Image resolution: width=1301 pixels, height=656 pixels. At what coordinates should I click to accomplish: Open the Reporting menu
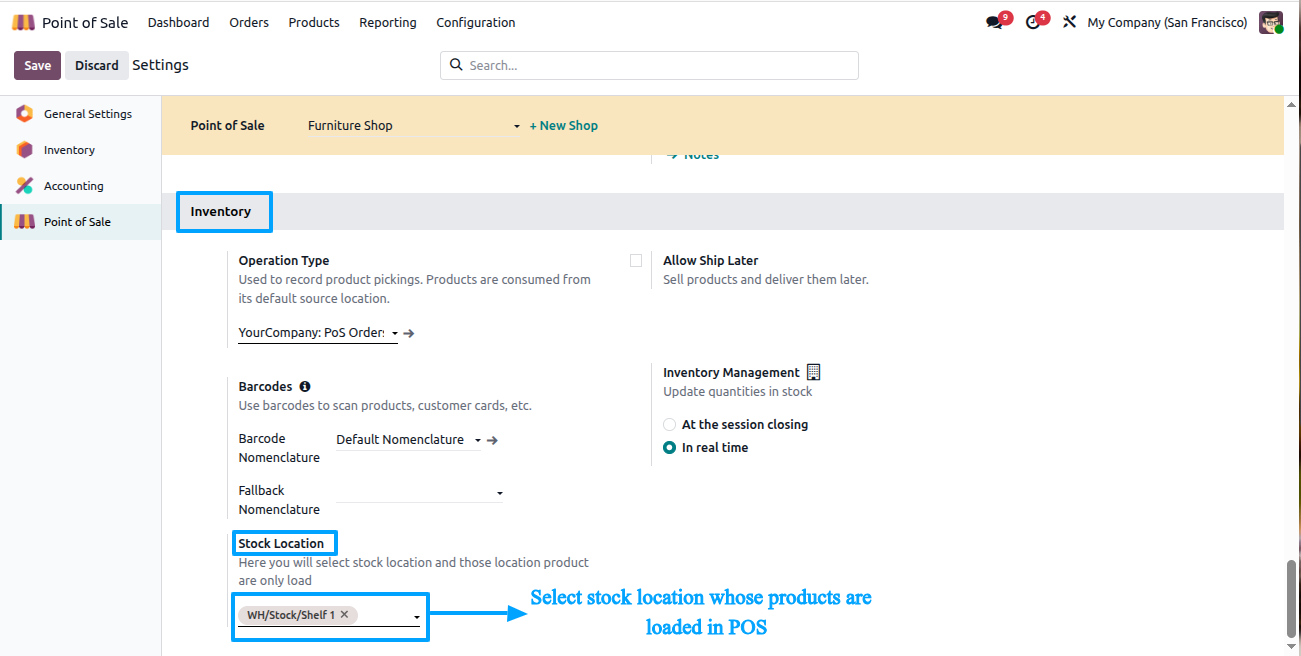(388, 22)
